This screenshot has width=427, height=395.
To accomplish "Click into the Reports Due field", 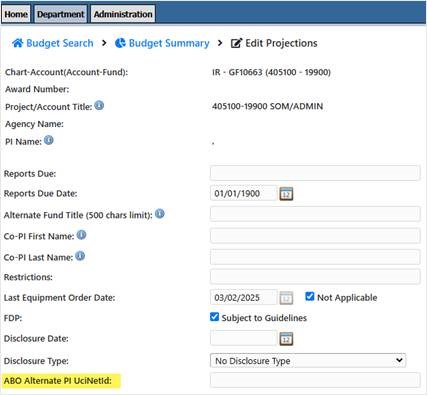I will coord(315,173).
